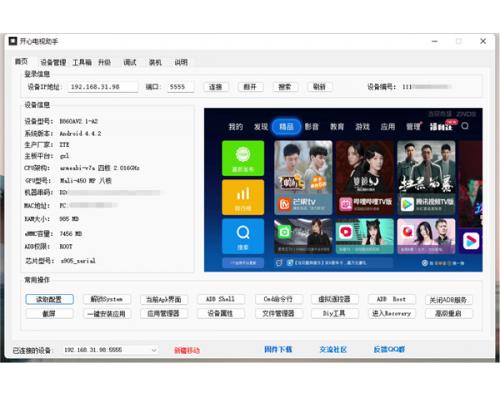
Task: Close the 开心电视助手 window
Action: tap(483, 41)
